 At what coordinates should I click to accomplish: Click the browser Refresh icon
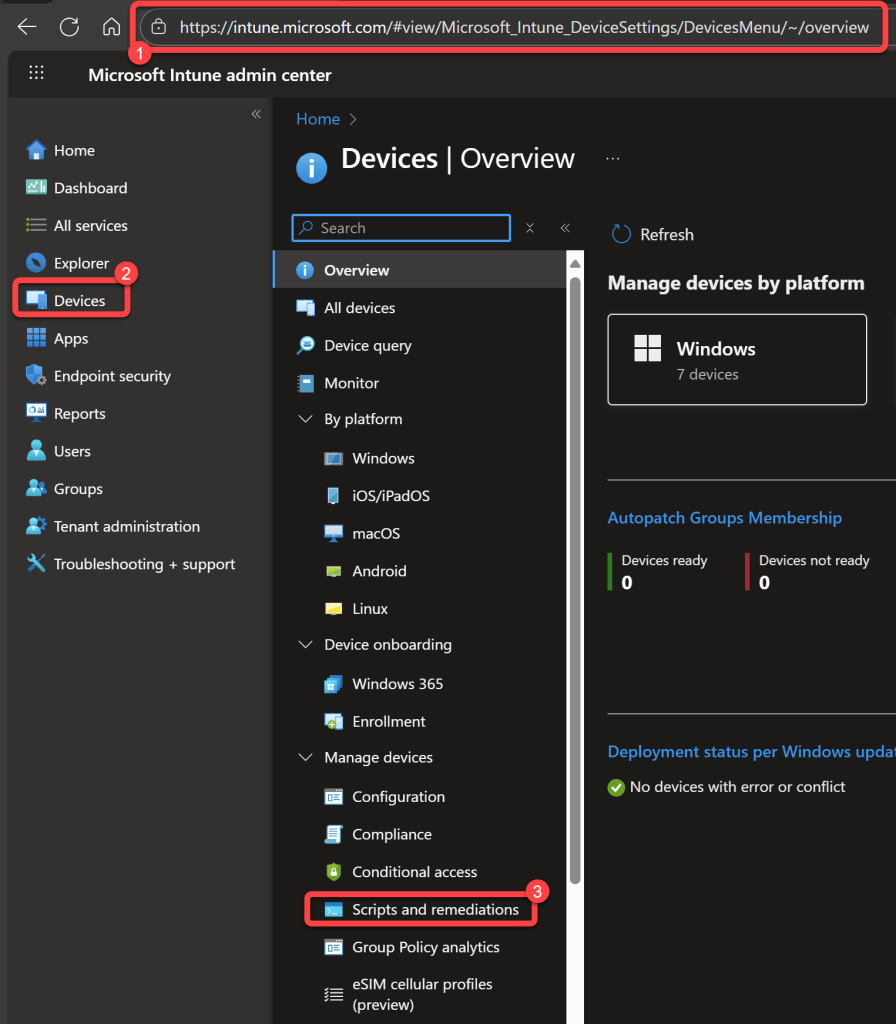point(69,27)
